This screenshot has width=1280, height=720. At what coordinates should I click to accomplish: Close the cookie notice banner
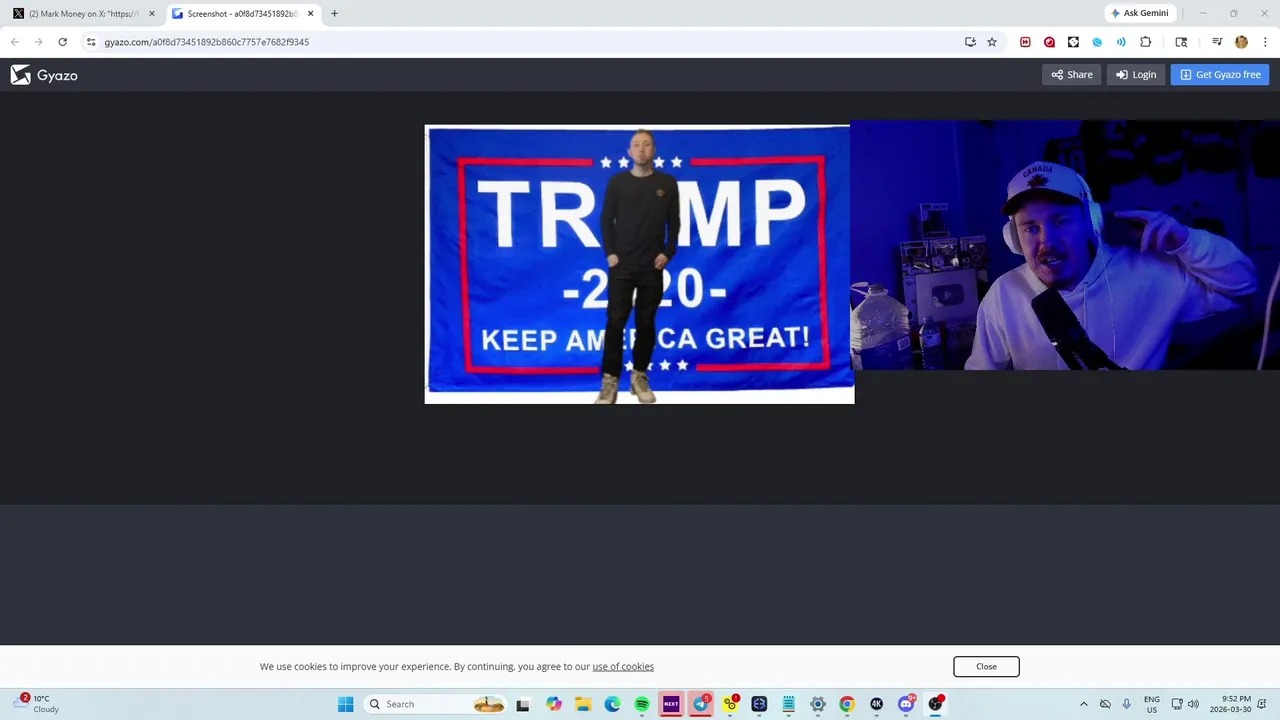[986, 667]
